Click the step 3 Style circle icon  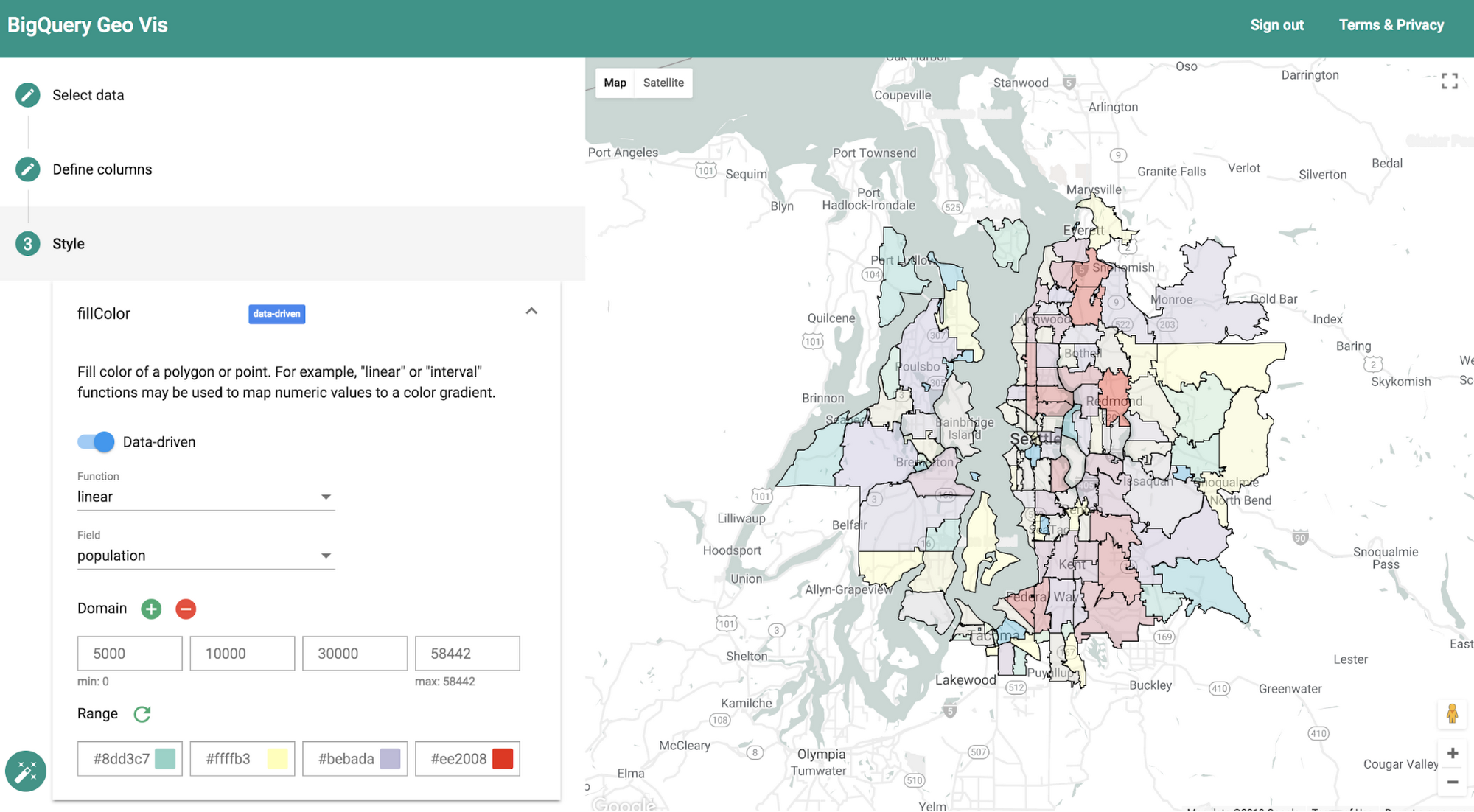point(28,244)
